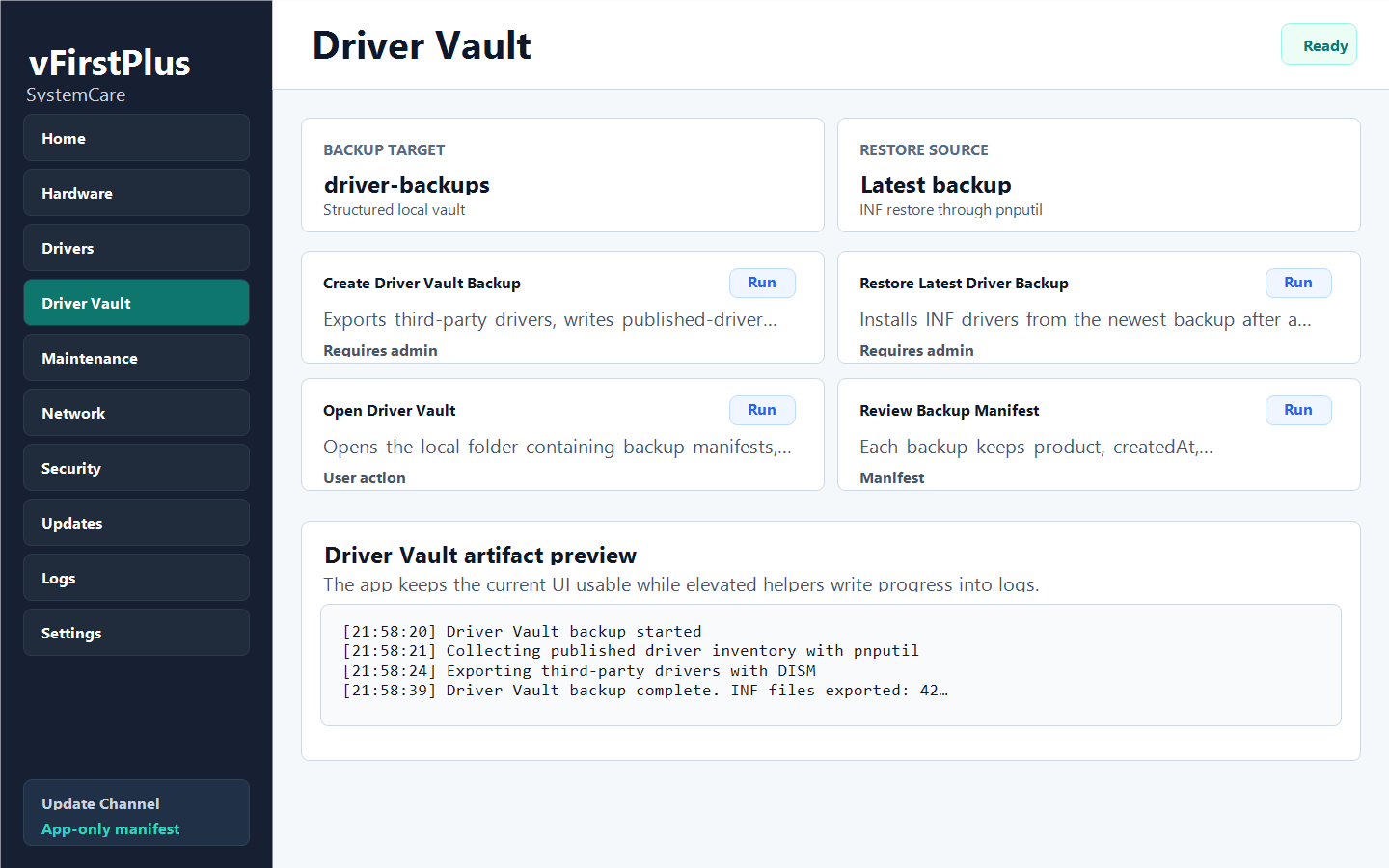
Task: Click the Update Channel card
Action: tap(136, 813)
